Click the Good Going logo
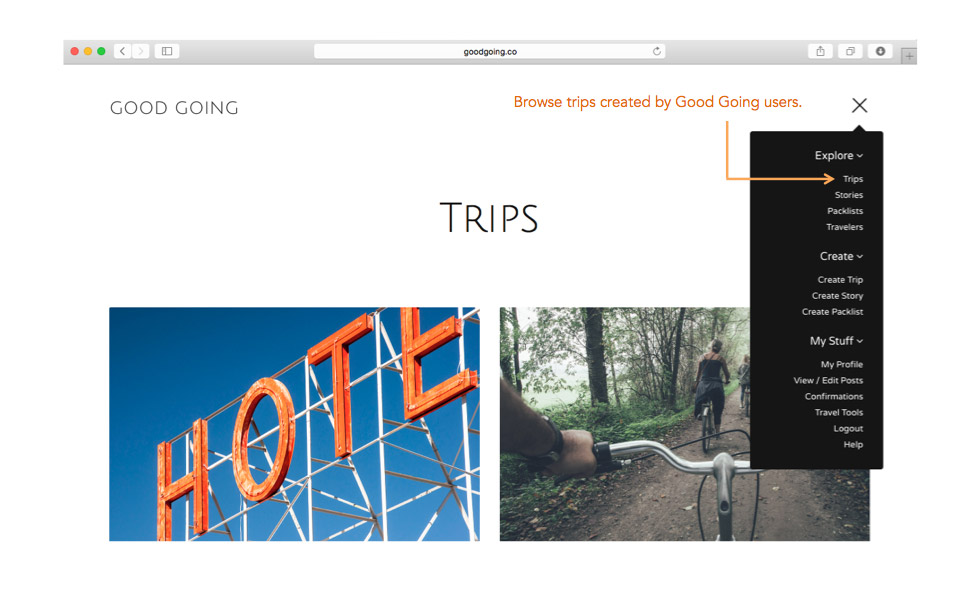 pos(174,108)
